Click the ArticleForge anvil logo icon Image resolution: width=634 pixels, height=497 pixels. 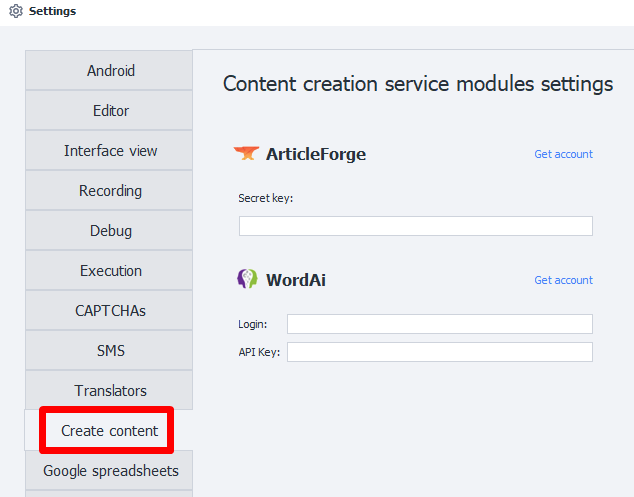coord(246,154)
